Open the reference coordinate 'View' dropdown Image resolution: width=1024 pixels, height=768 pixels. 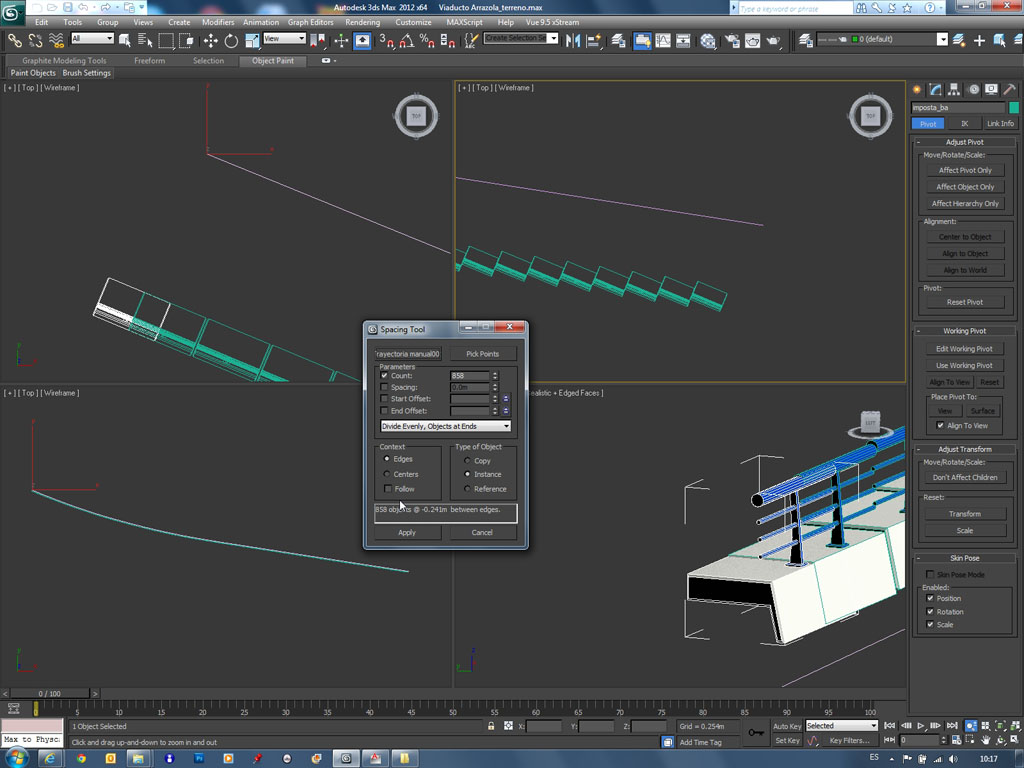click(x=284, y=39)
